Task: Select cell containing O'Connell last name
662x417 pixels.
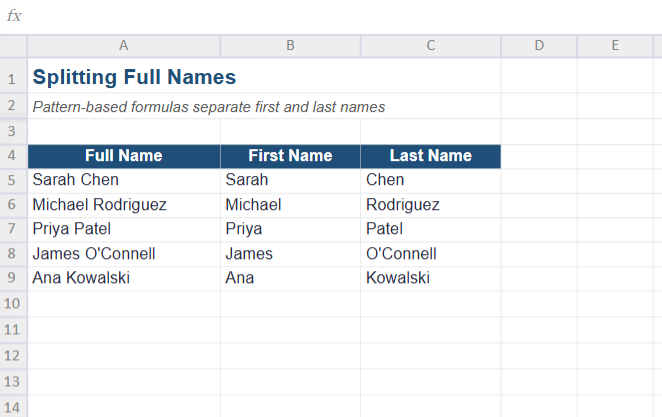Action: 431,254
